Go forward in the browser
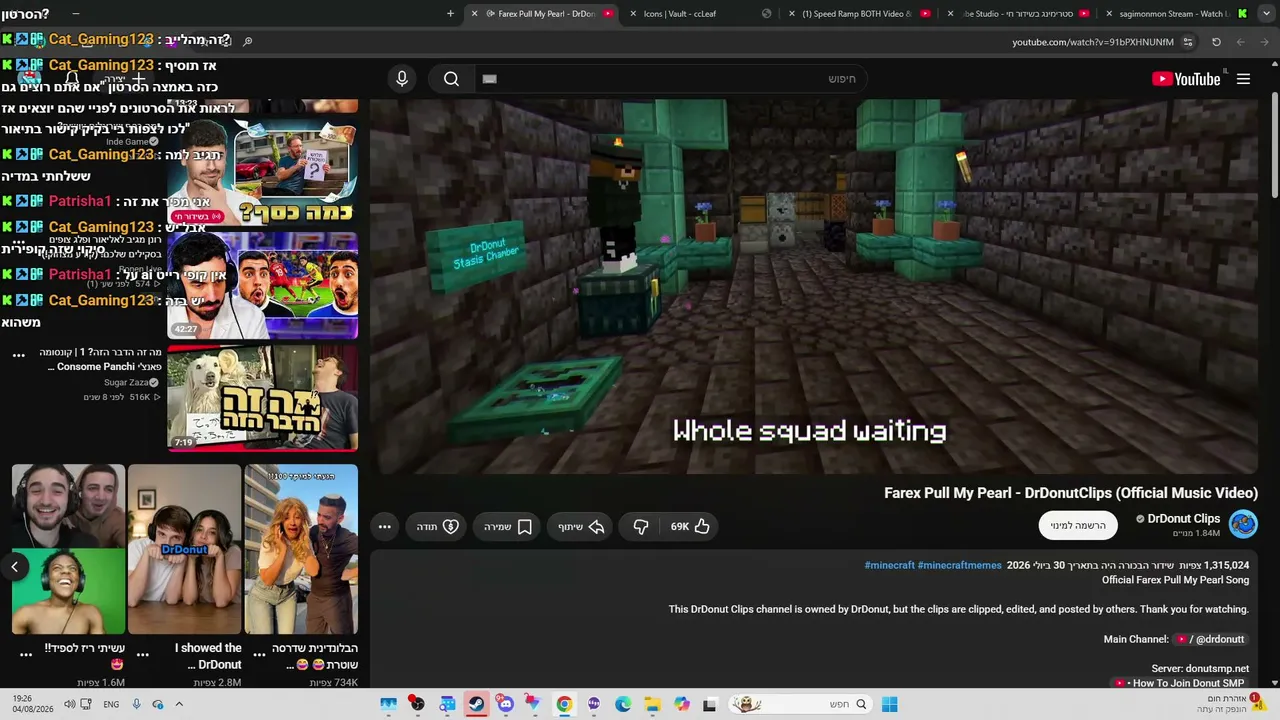 [1241, 42]
